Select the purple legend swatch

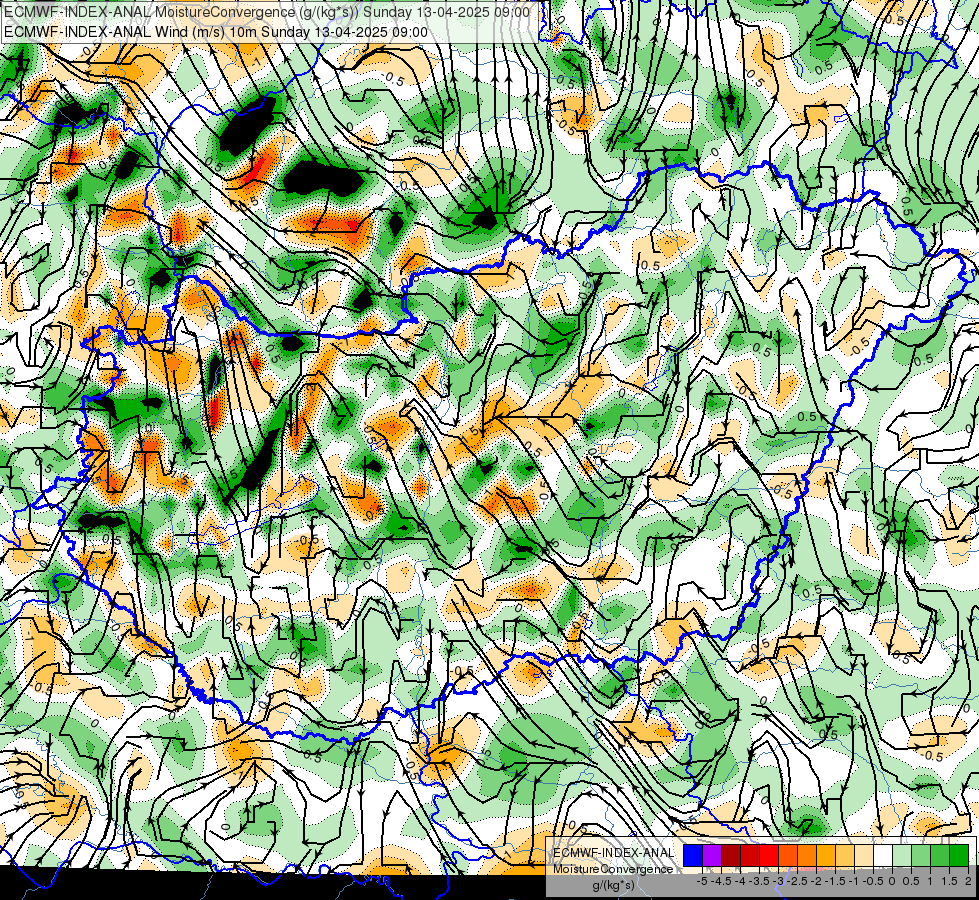tap(712, 856)
